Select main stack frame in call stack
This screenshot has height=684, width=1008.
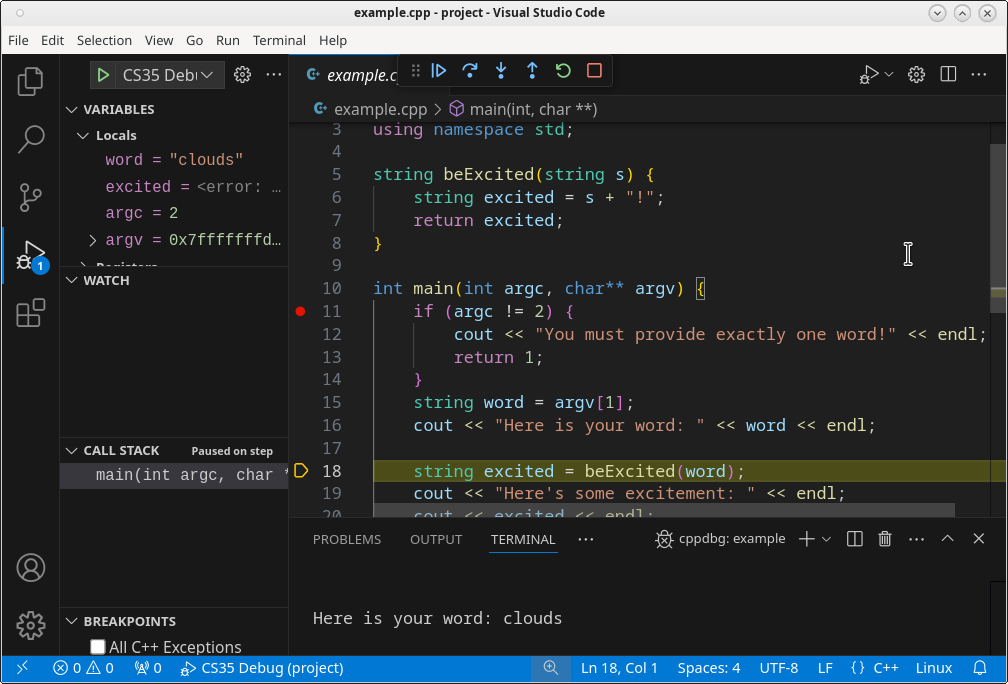[174, 476]
